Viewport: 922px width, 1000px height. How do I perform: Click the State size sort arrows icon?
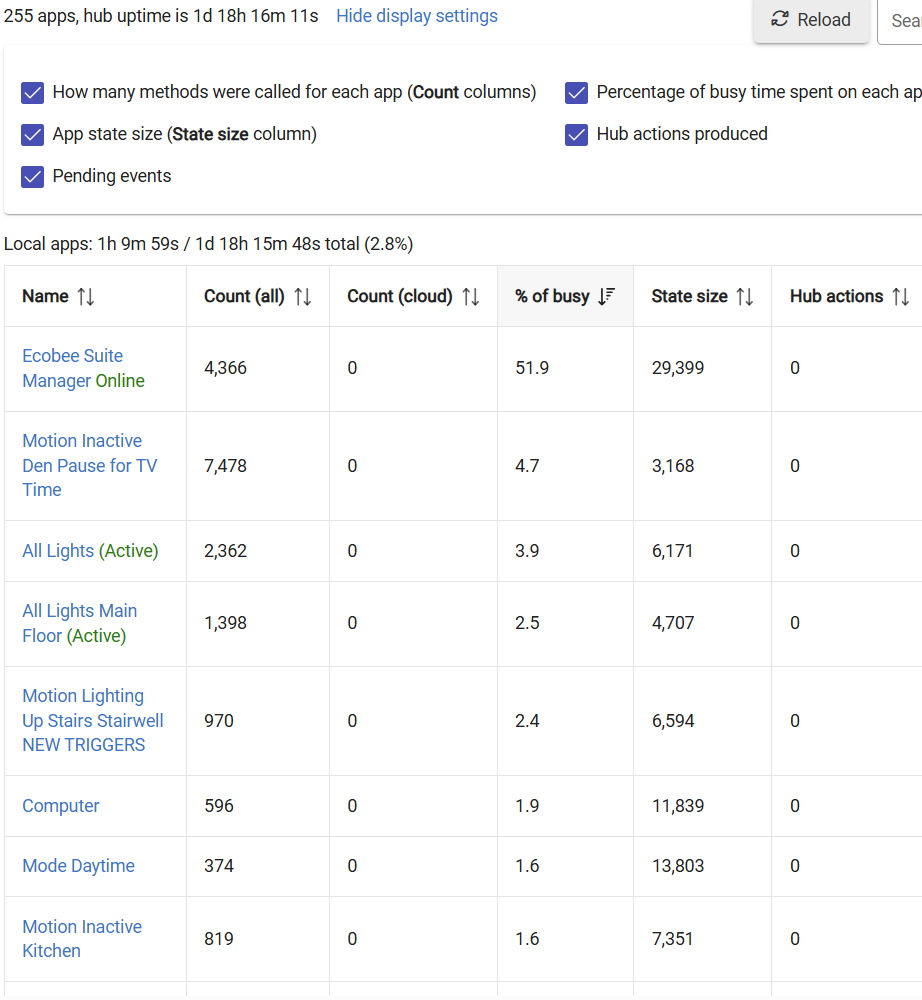tap(744, 297)
